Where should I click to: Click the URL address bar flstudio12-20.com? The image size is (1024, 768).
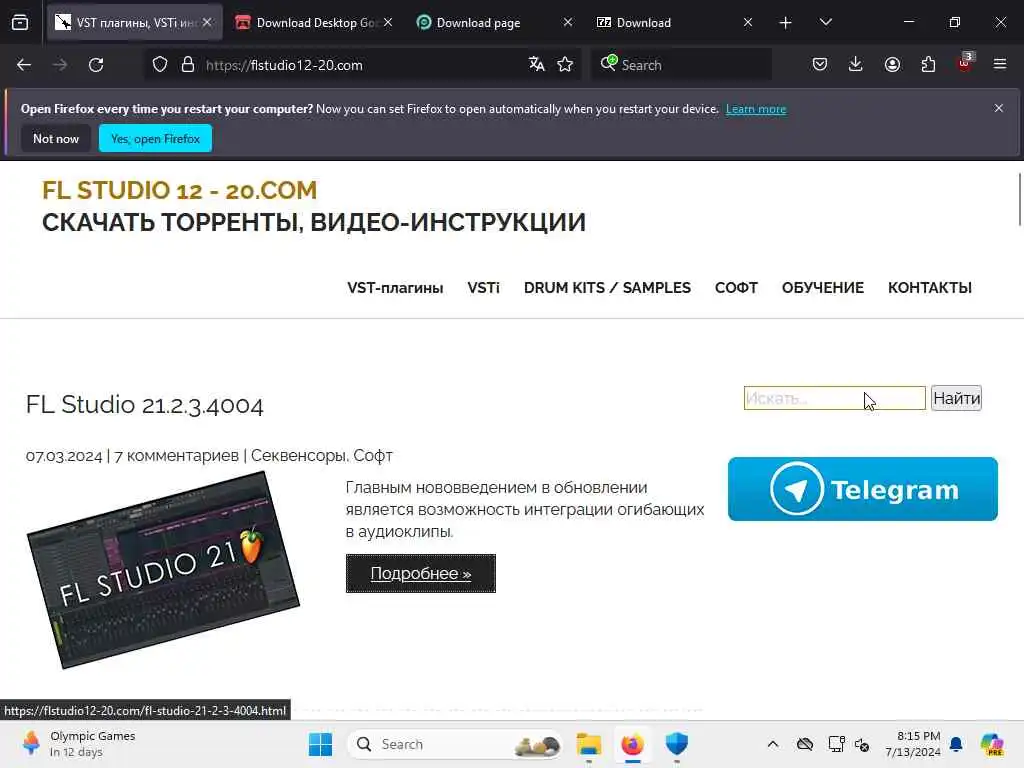tap(362, 65)
